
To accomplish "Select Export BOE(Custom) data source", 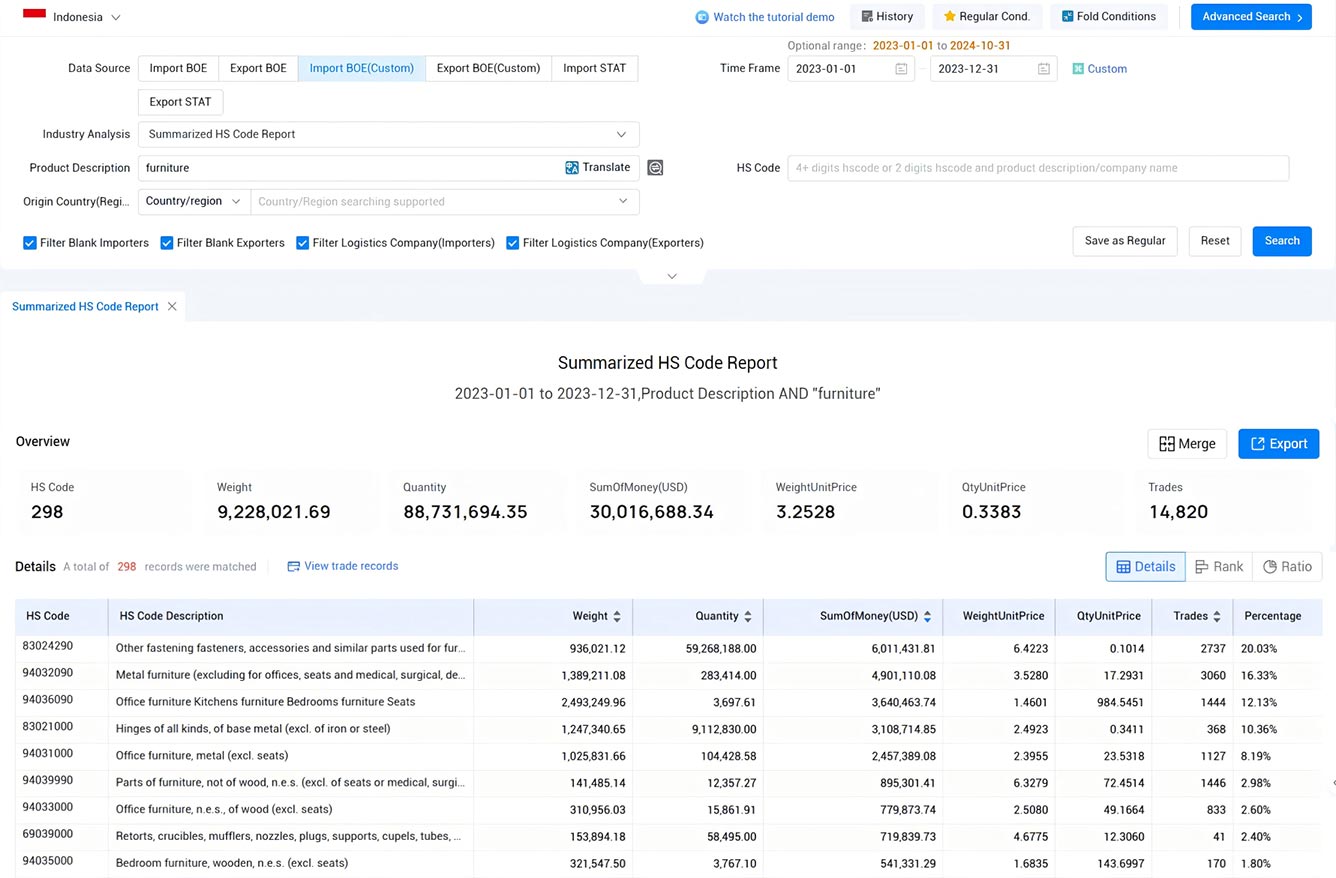I will click(x=488, y=68).
